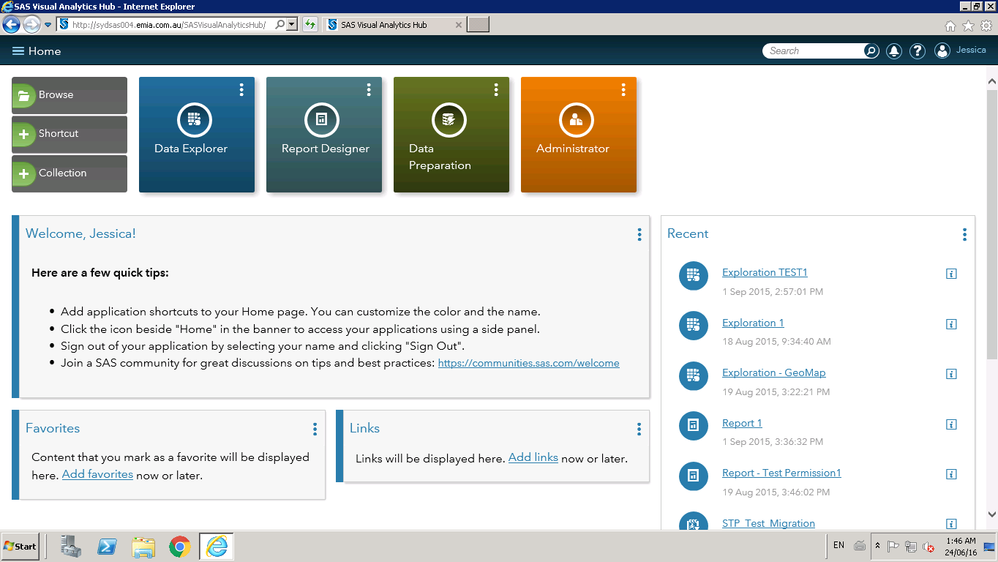The width and height of the screenshot is (998, 562).
Task: Open Server Manager from the taskbar
Action: [71, 546]
